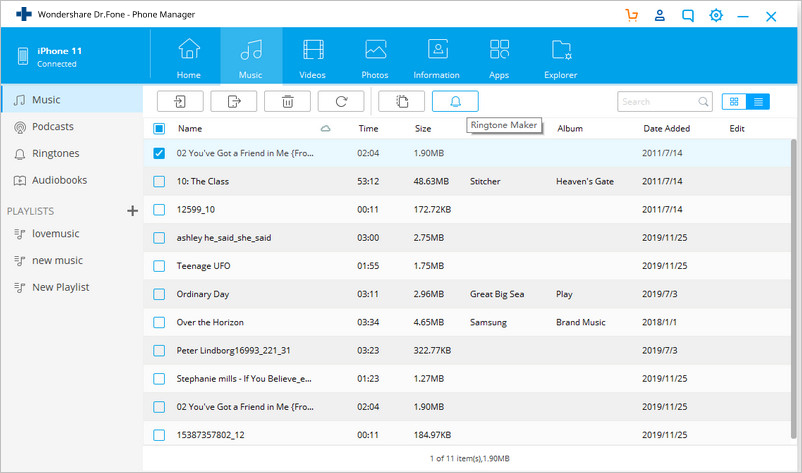Select Music in the sidebar
This screenshot has width=802, height=473.
pos(72,100)
